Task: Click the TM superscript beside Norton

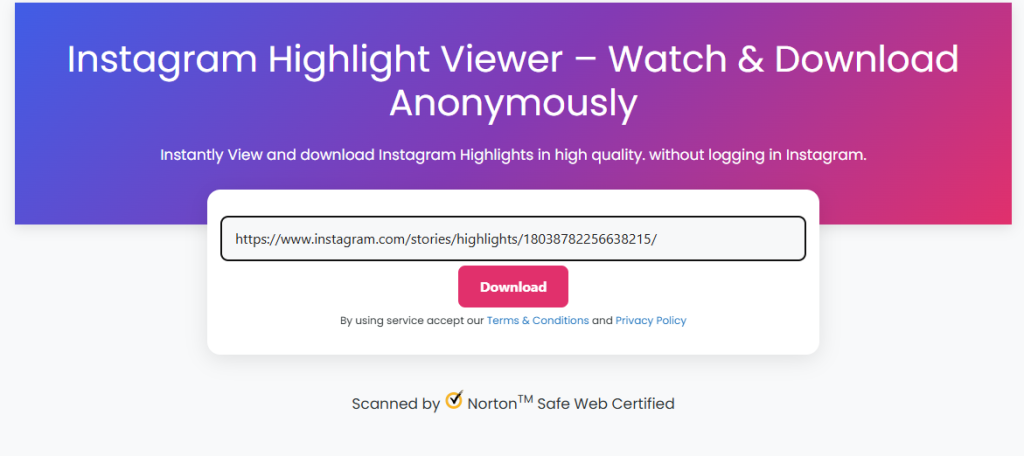Action: coord(526,399)
